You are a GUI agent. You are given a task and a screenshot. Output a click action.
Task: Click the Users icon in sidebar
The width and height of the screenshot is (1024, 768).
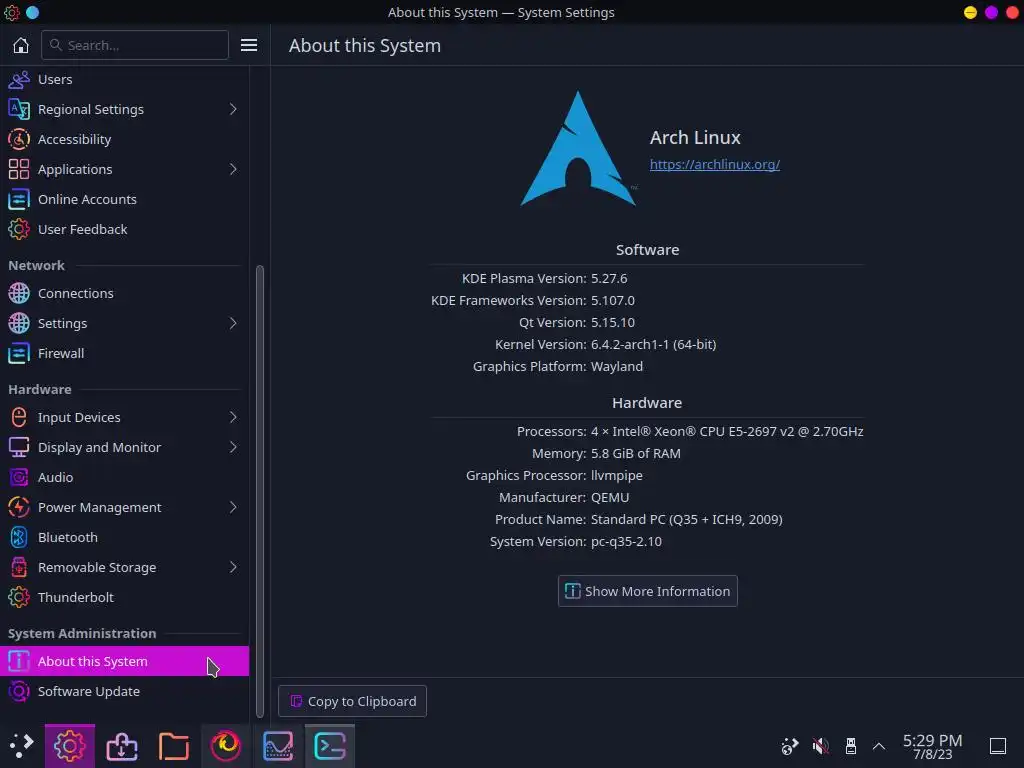(x=19, y=80)
